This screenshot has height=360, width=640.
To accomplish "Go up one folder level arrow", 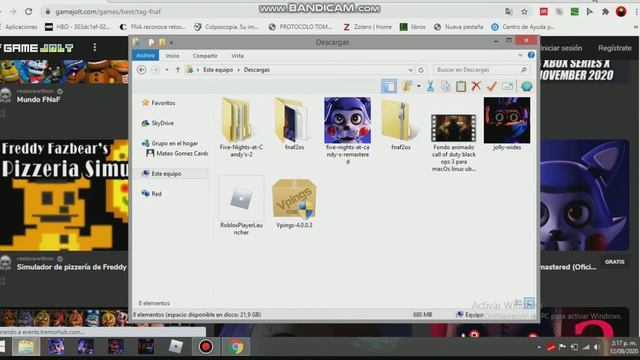I will pyautogui.click(x=178, y=70).
